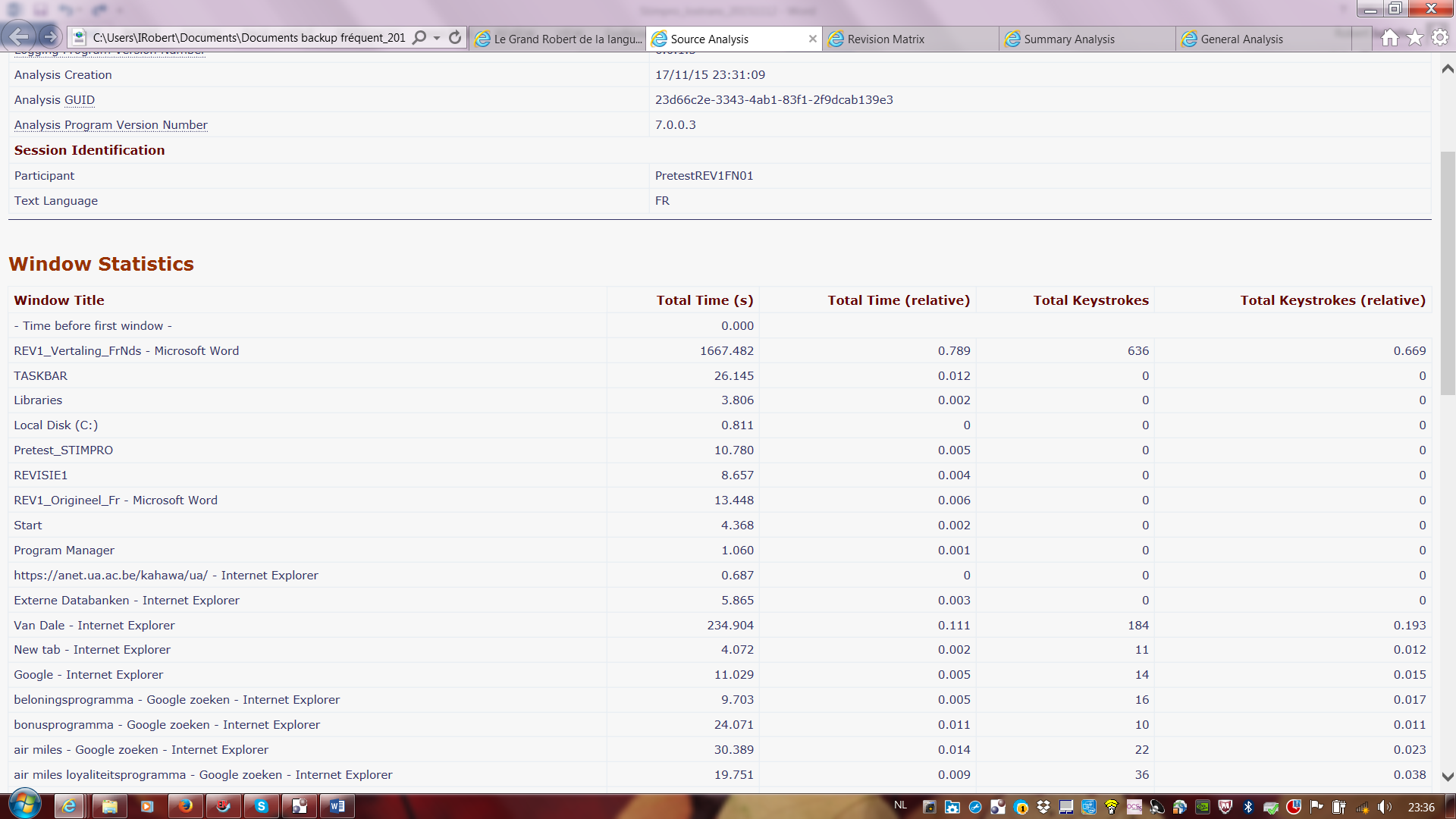Click the address bar file path field
This screenshot has height=819, width=1456.
pyautogui.click(x=249, y=38)
